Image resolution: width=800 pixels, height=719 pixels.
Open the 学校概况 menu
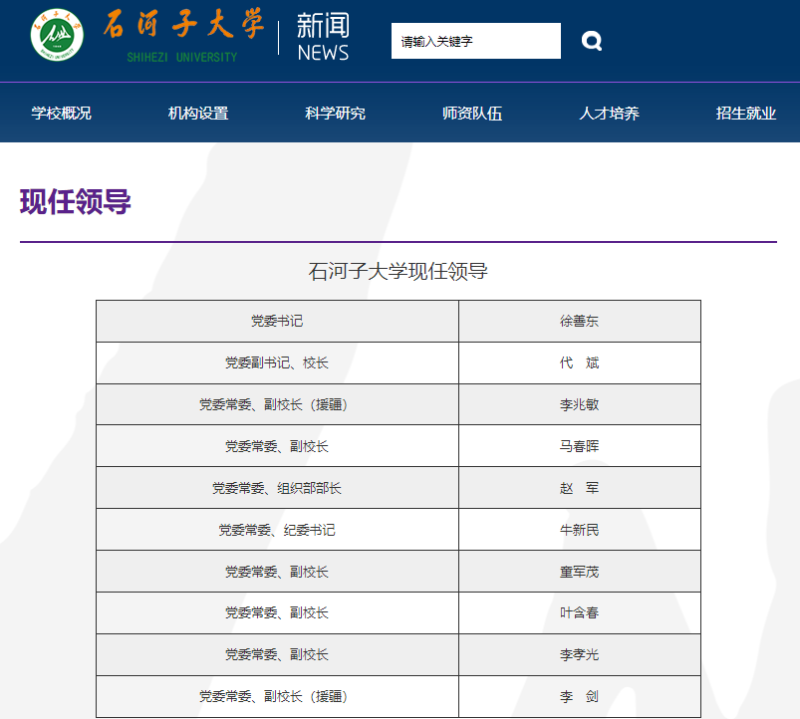pos(61,113)
